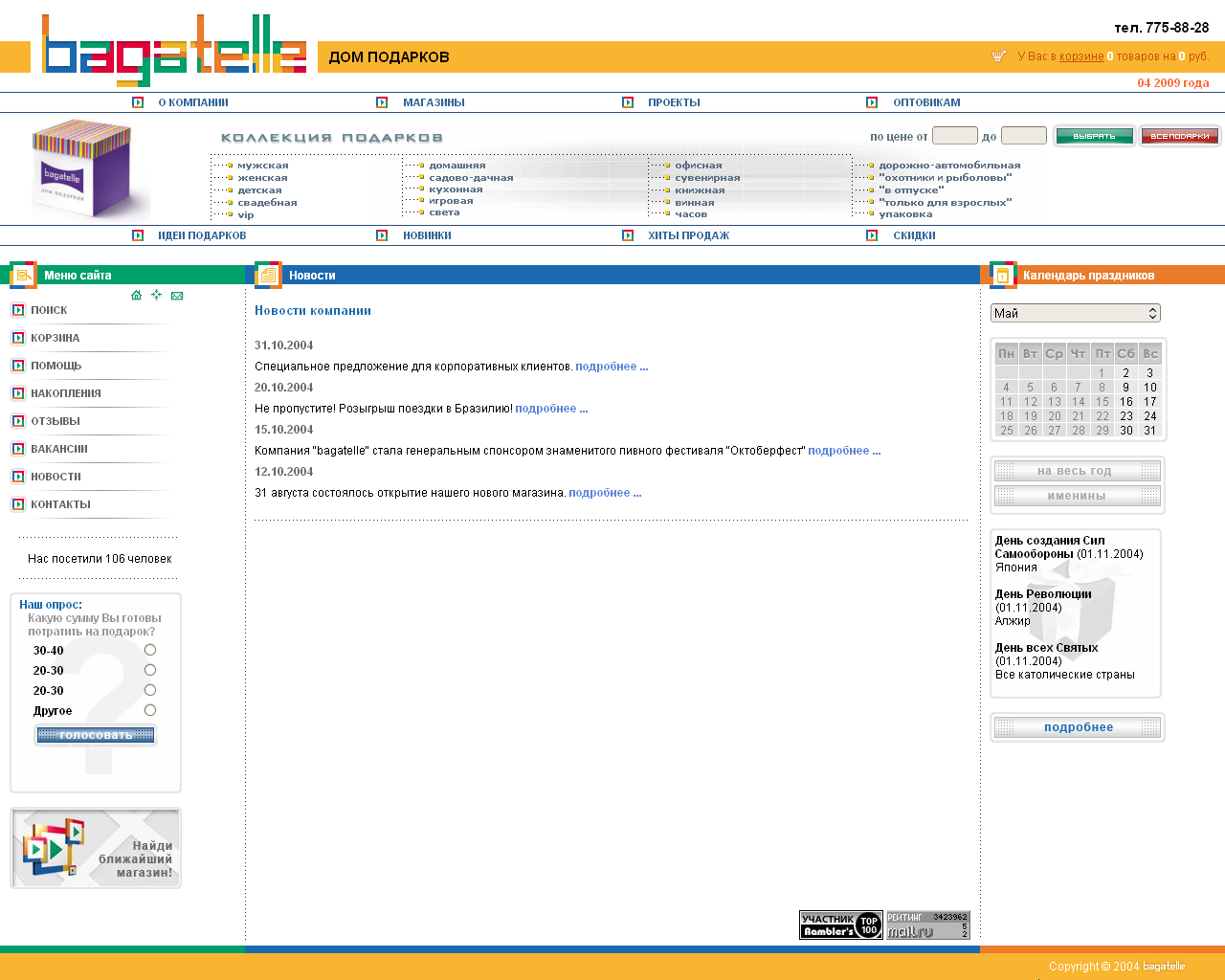Viewport: 1225px width, 980px height.
Task: Open the дорожно-автомобильная gift collection
Action: pos(949,166)
